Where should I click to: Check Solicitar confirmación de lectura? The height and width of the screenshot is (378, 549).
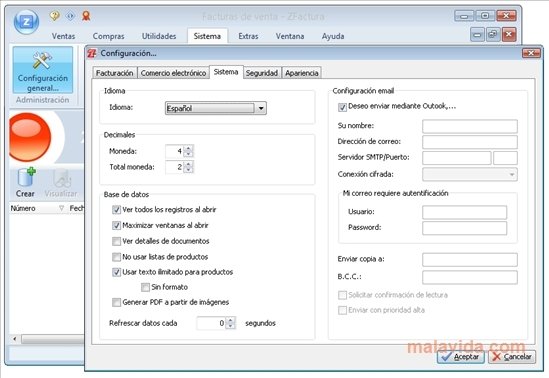click(x=342, y=295)
